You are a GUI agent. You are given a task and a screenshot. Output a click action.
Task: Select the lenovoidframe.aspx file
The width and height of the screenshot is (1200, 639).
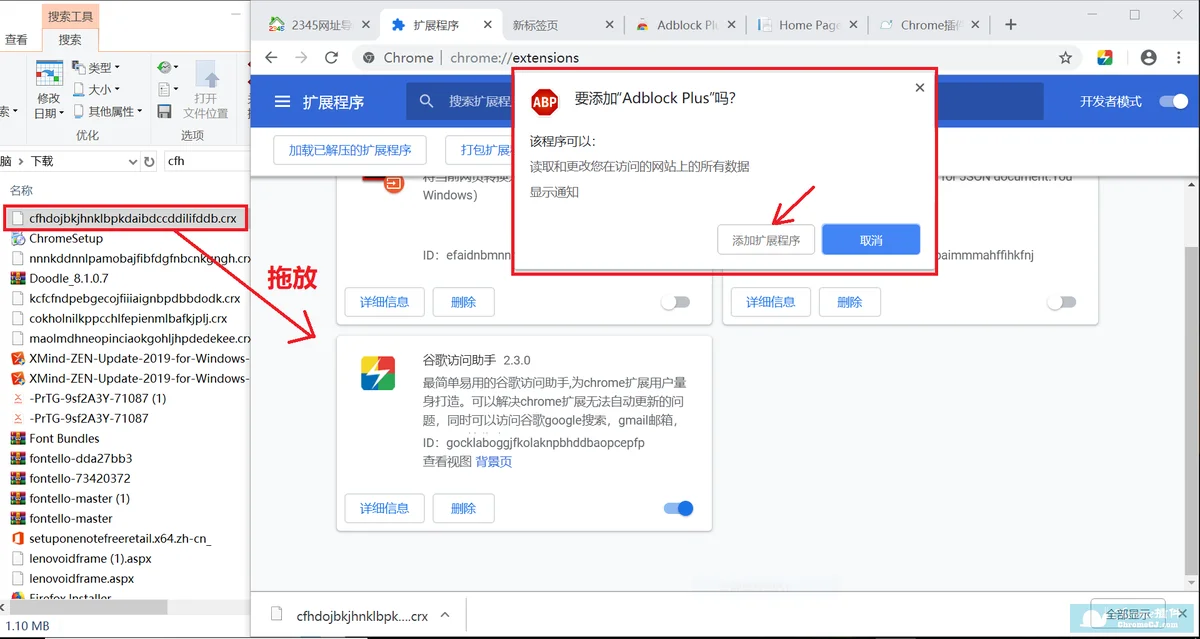coord(81,579)
